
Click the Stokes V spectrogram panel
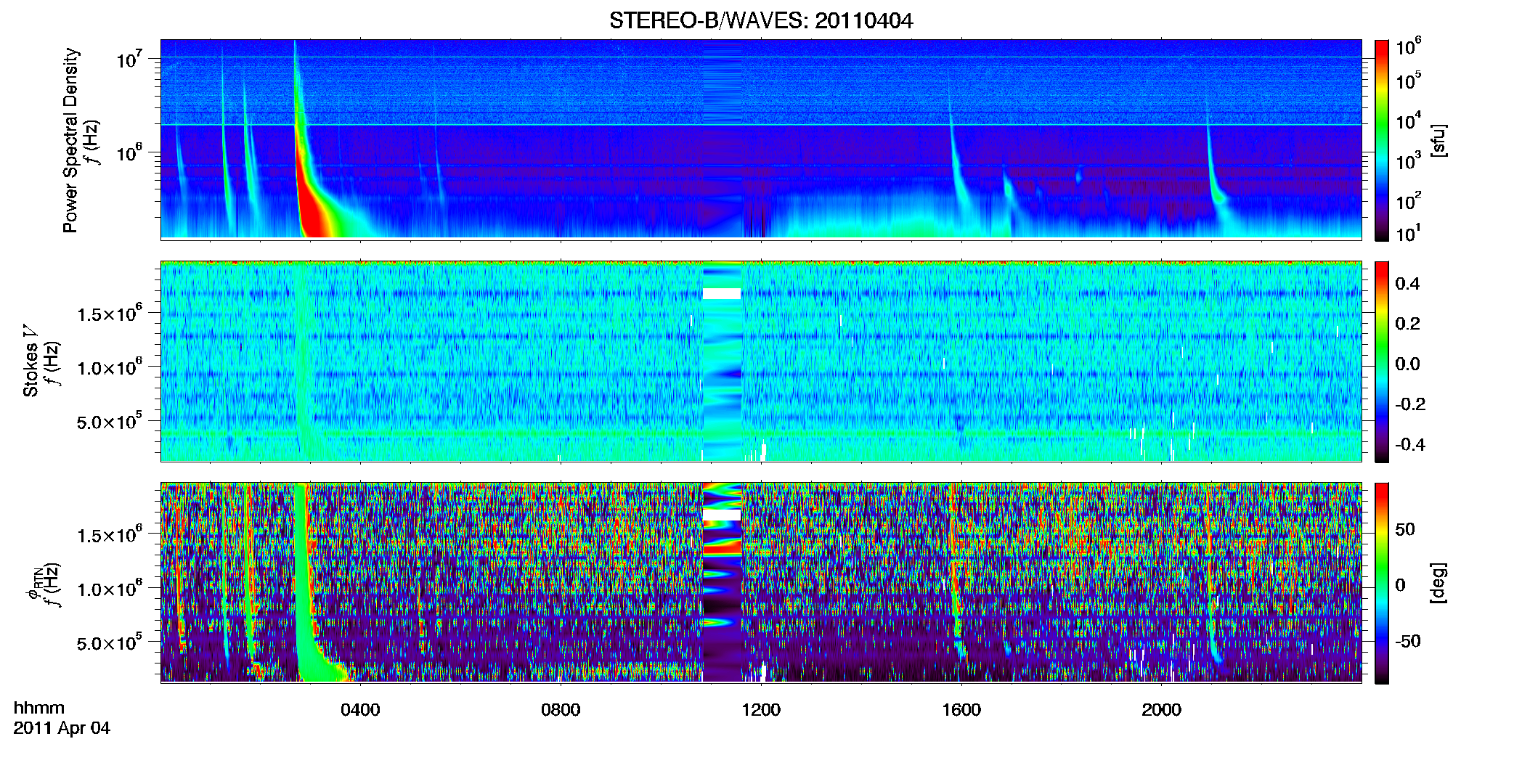click(761, 361)
